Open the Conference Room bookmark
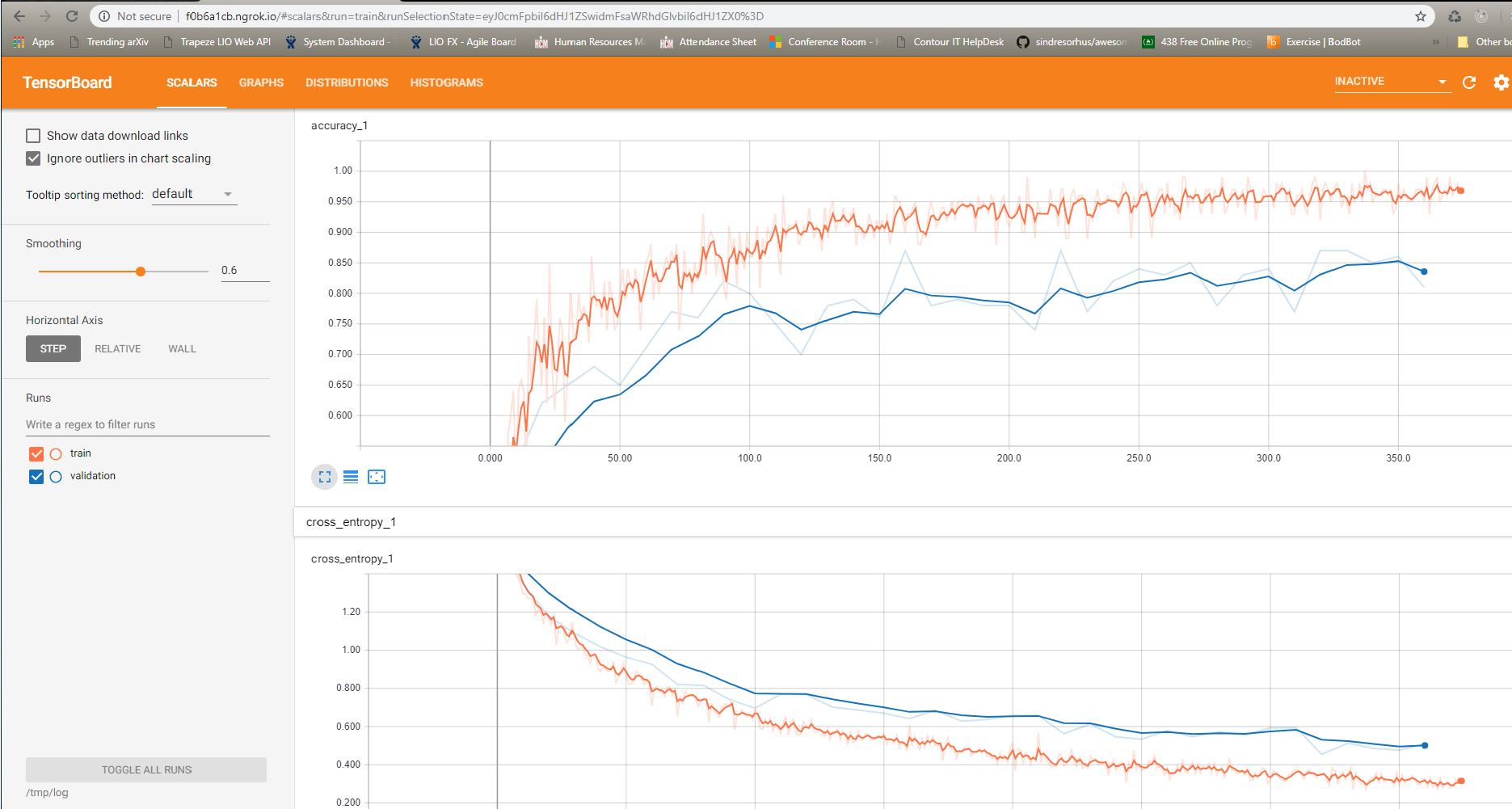Screen dimensions: 1512x809 [x=824, y=42]
